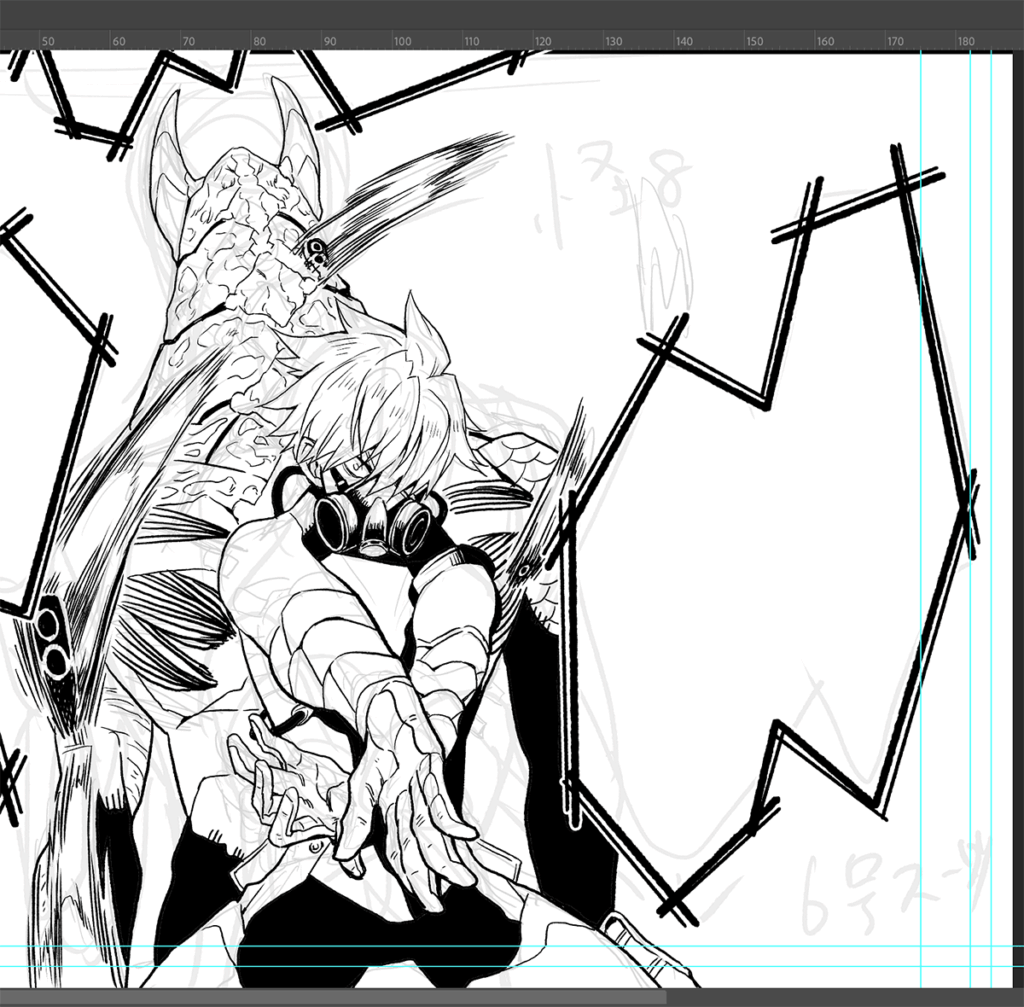Click the small skull ornament near the monster's horn

(316, 253)
